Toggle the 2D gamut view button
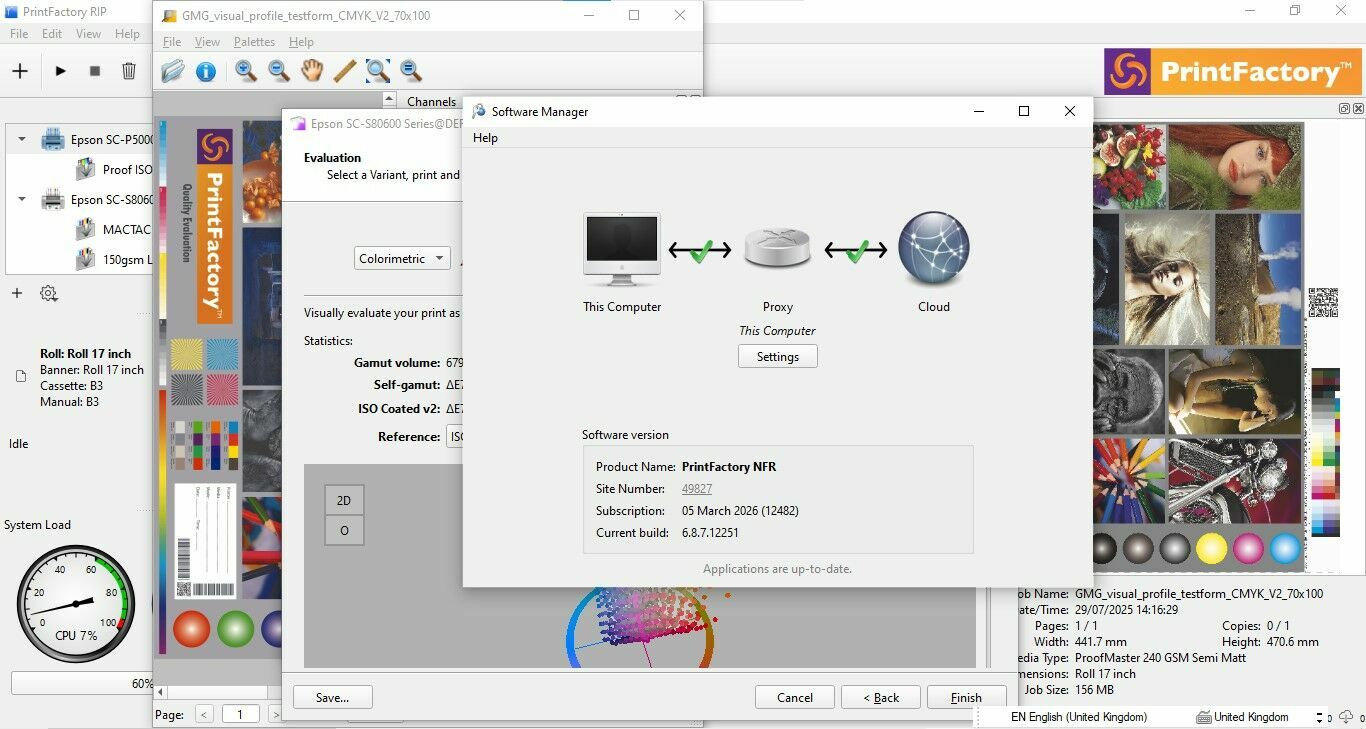The width and height of the screenshot is (1366, 729). pos(344,500)
